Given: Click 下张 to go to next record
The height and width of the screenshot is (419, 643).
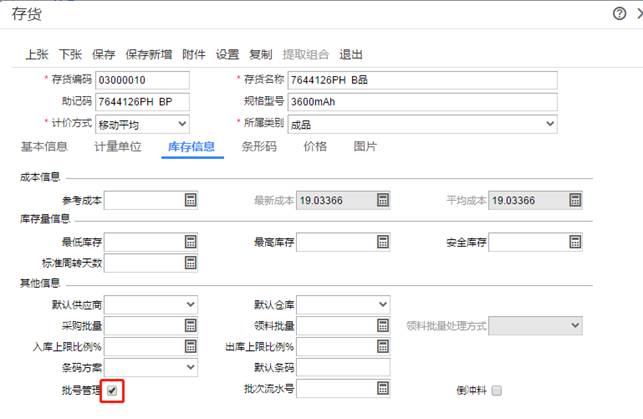Looking at the screenshot, I should 70,54.
